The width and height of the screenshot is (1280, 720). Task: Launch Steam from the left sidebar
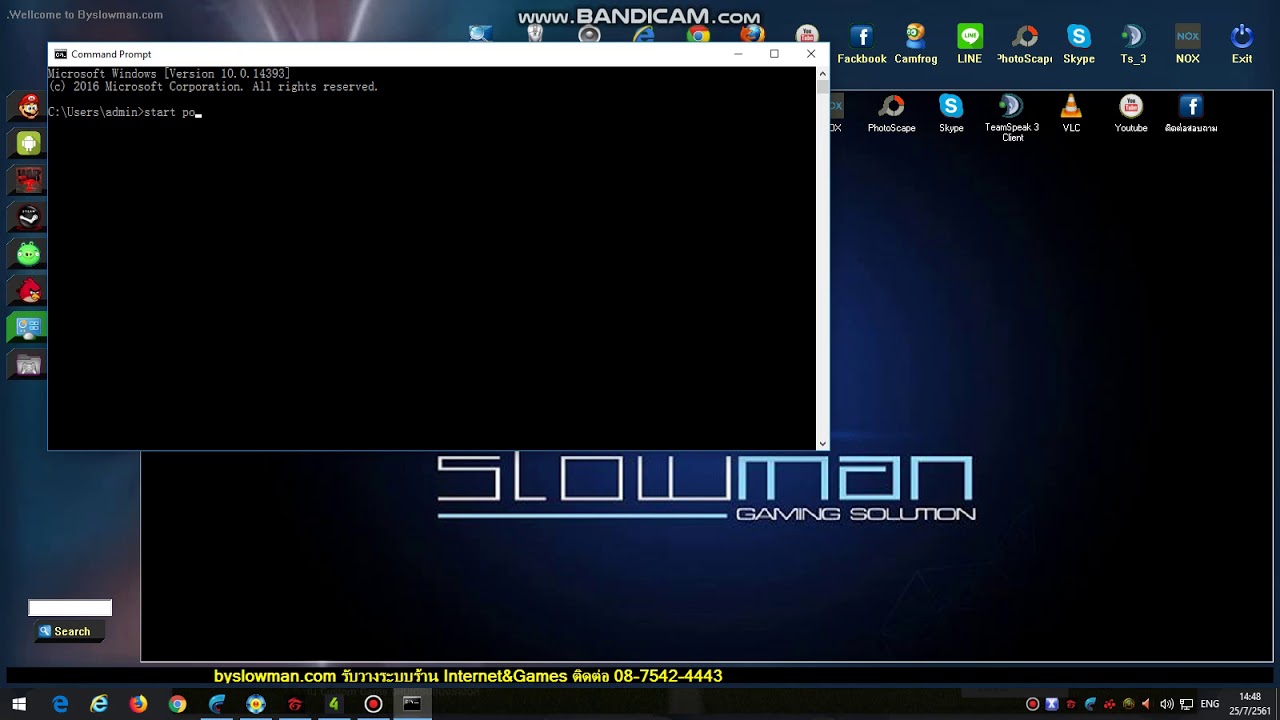click(x=29, y=217)
